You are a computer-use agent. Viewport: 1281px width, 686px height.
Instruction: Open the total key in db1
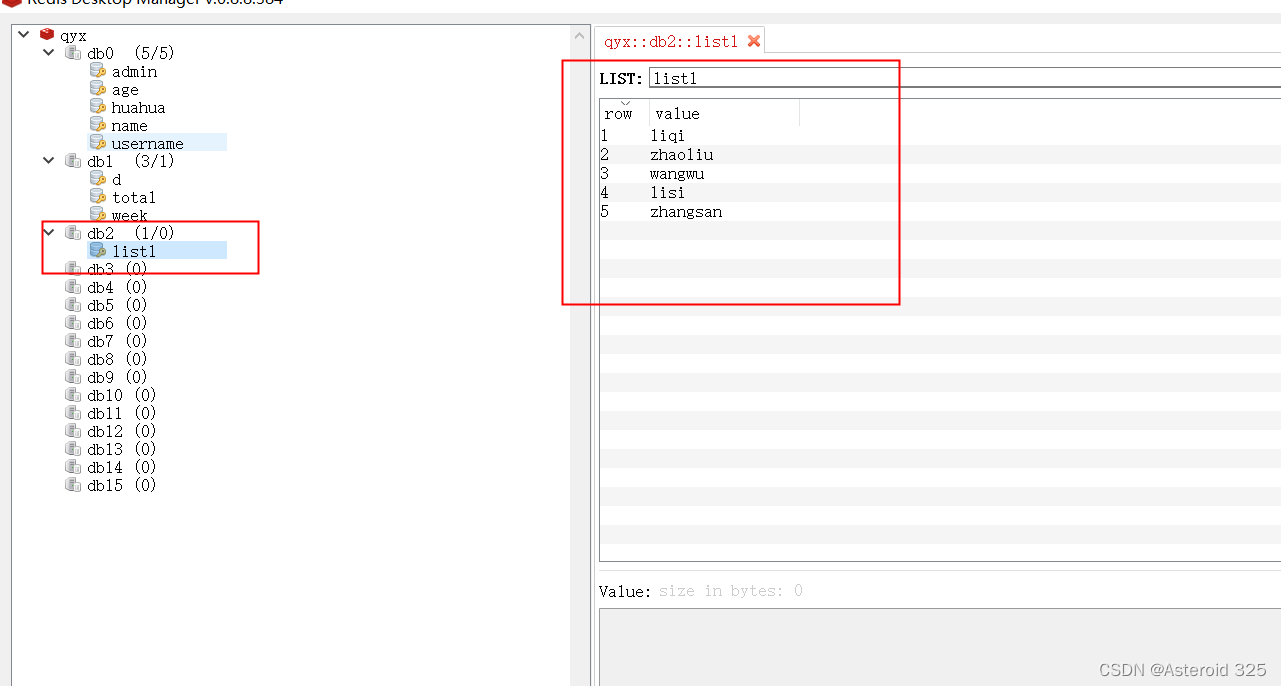pos(134,197)
